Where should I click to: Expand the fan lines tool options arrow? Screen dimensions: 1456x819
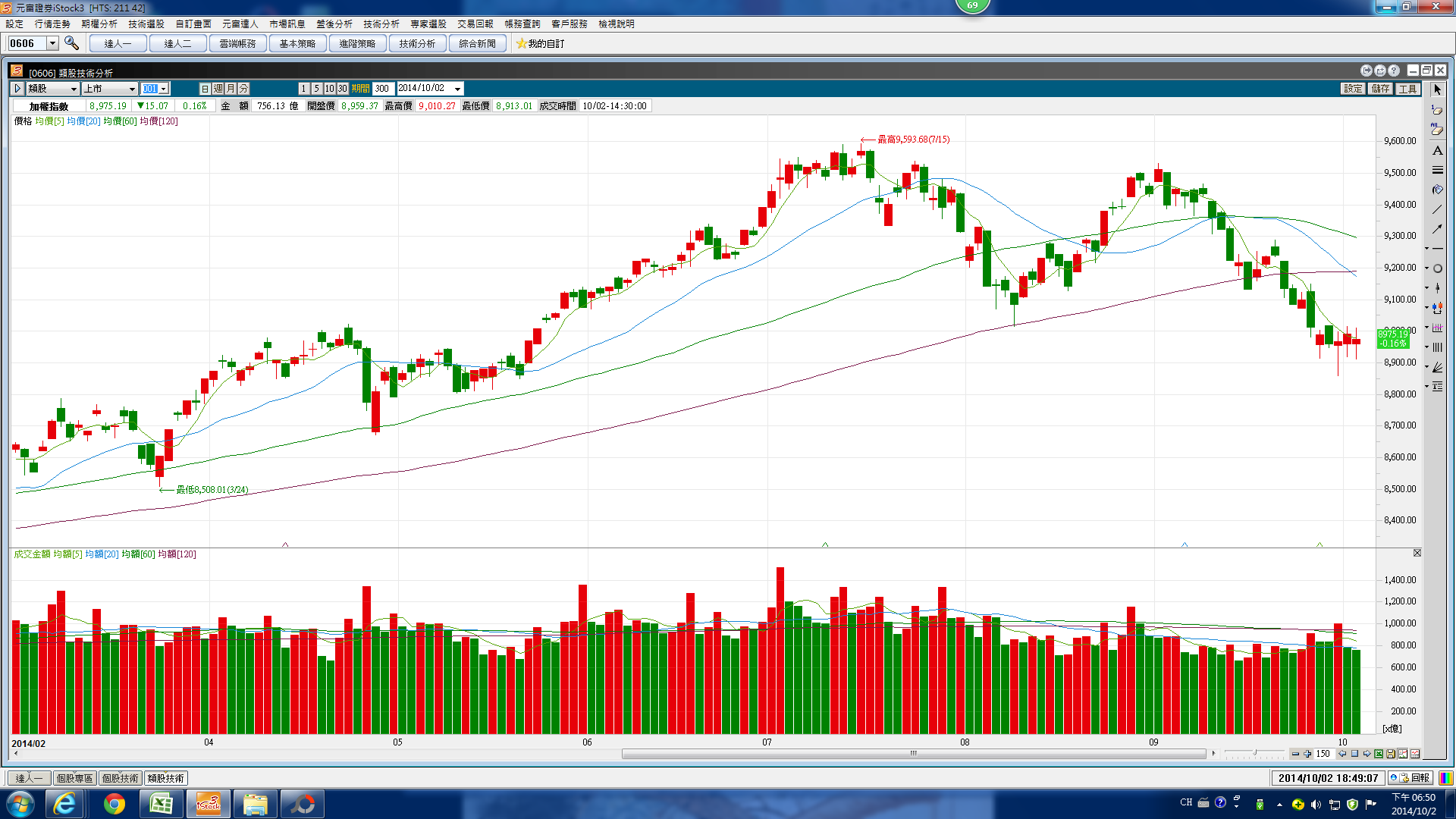tap(1427, 367)
